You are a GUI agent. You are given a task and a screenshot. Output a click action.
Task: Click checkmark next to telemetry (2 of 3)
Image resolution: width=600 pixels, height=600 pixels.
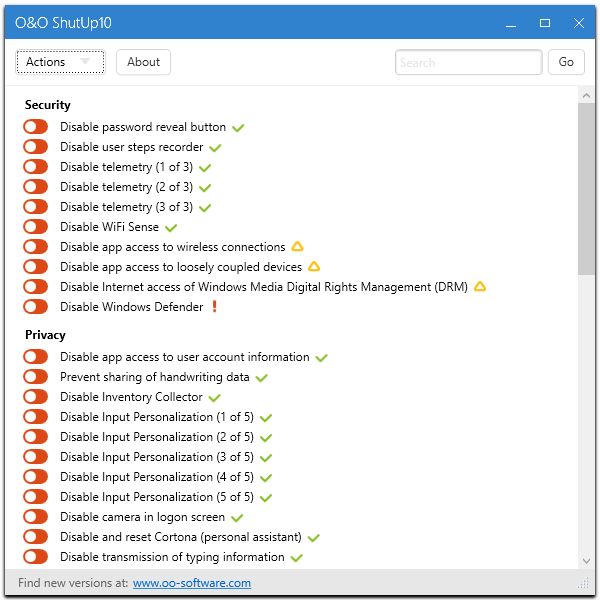pos(205,188)
